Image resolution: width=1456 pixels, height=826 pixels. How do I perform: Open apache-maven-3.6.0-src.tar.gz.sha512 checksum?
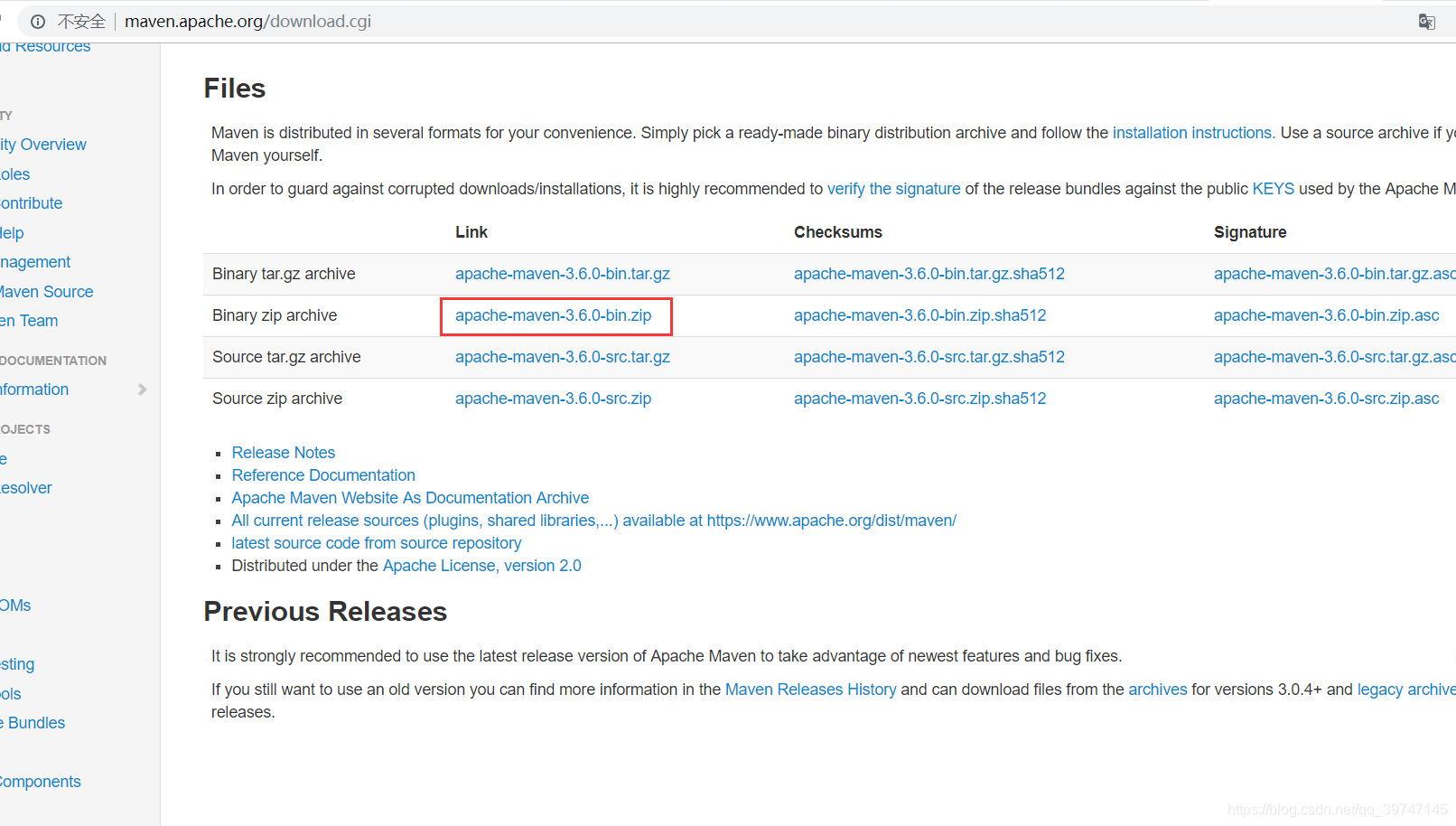[x=929, y=357]
